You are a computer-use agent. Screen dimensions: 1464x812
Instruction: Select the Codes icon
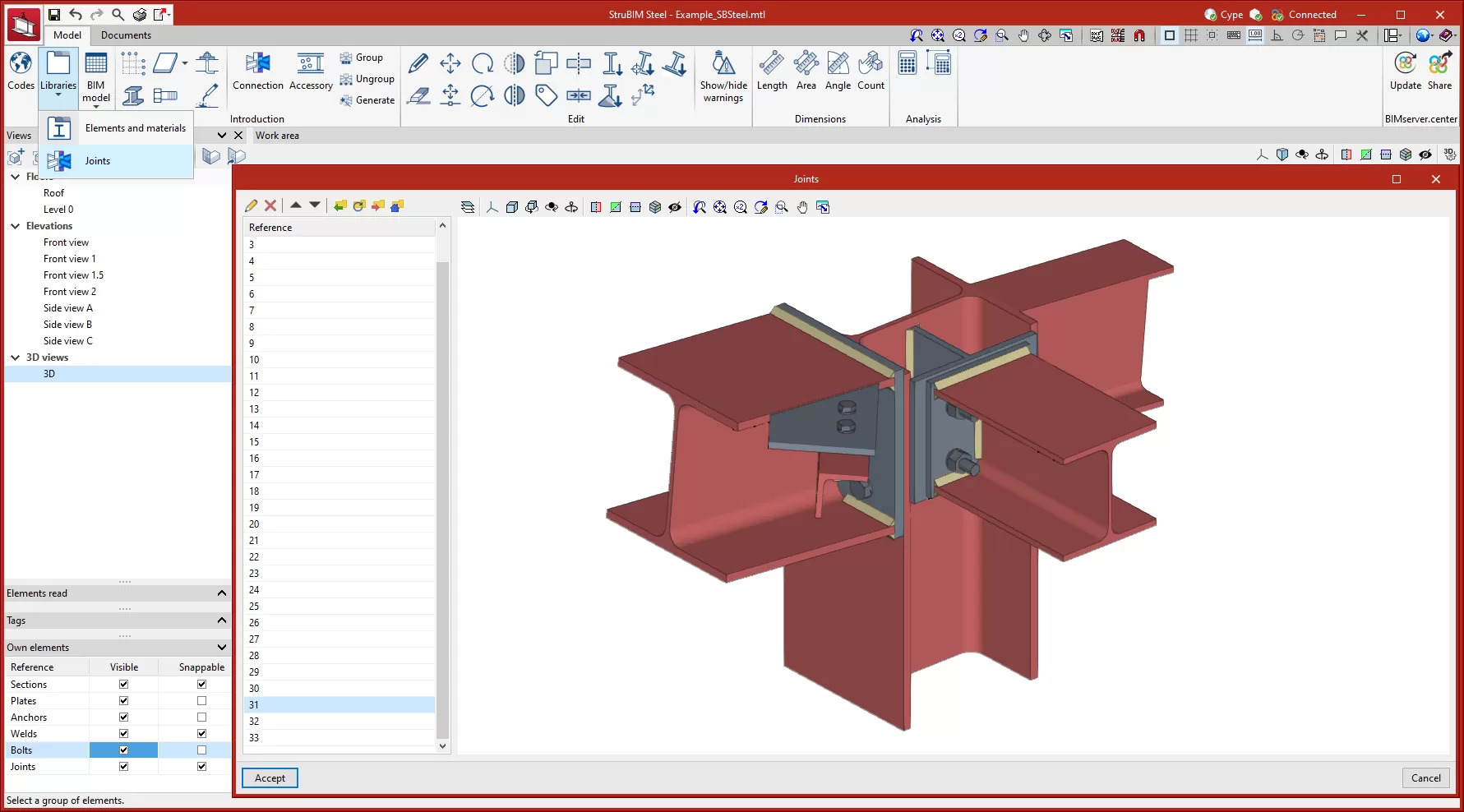tap(21, 72)
